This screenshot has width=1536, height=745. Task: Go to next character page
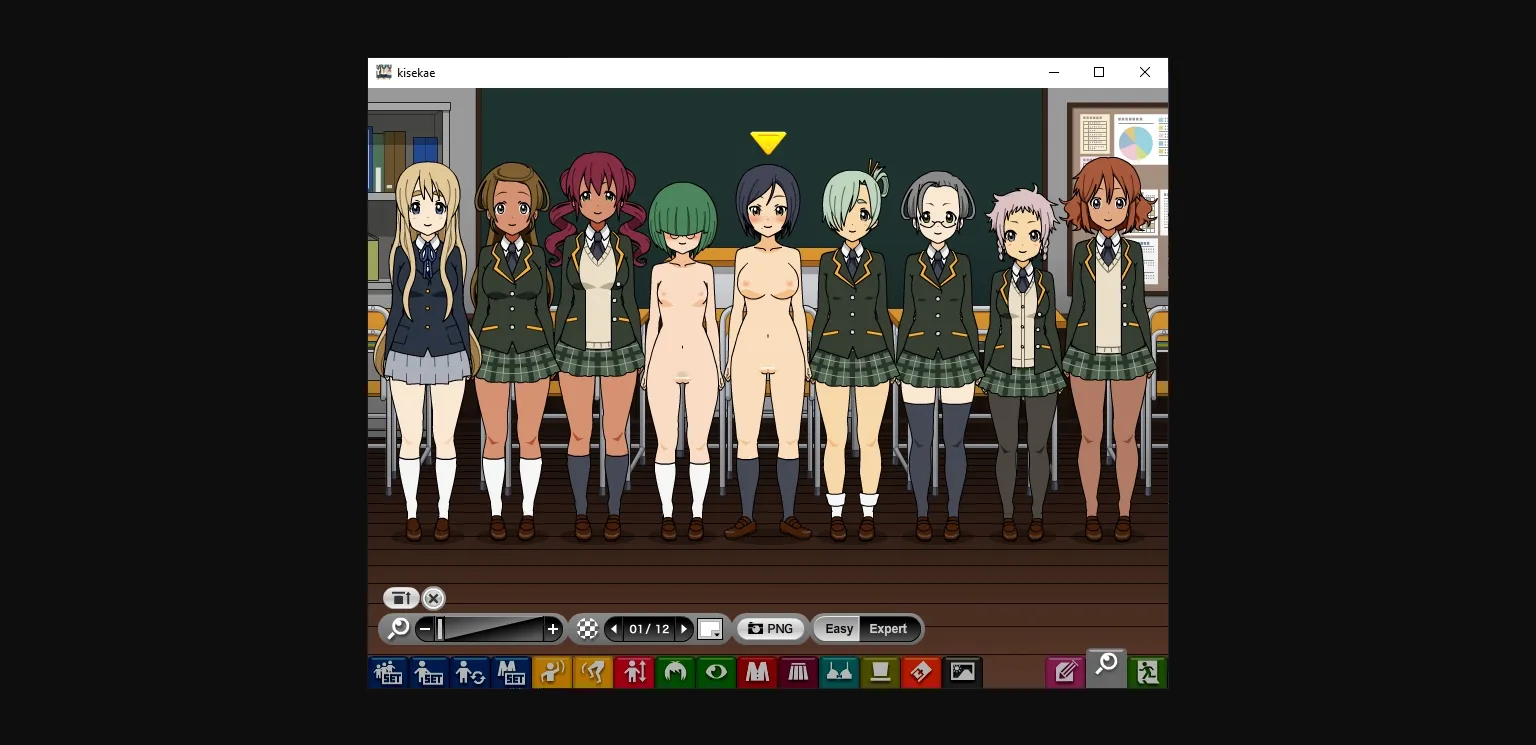[685, 628]
